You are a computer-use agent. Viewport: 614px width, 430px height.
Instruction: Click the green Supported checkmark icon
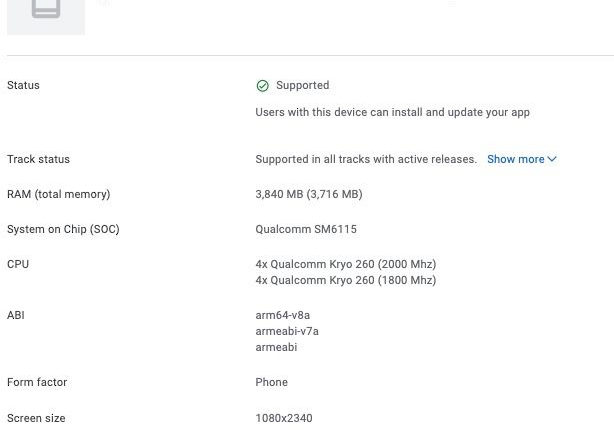click(x=262, y=86)
